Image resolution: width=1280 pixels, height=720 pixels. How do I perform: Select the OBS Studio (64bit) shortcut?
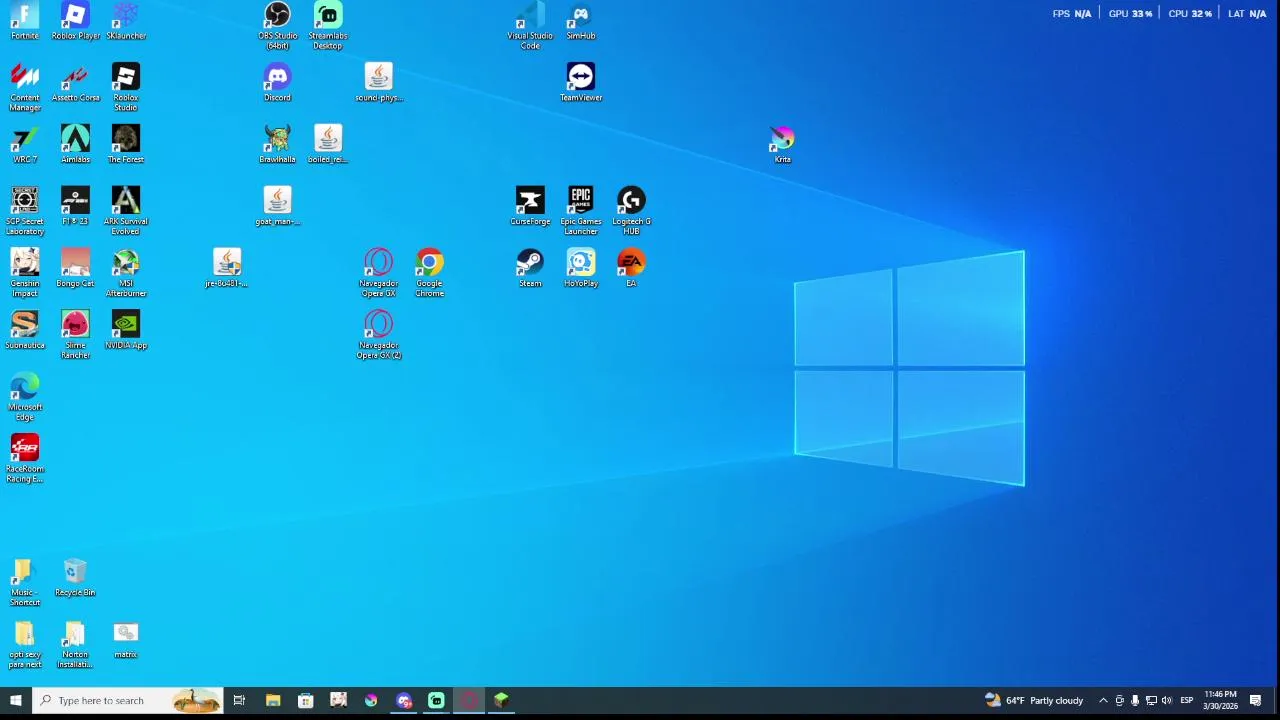[x=277, y=26]
